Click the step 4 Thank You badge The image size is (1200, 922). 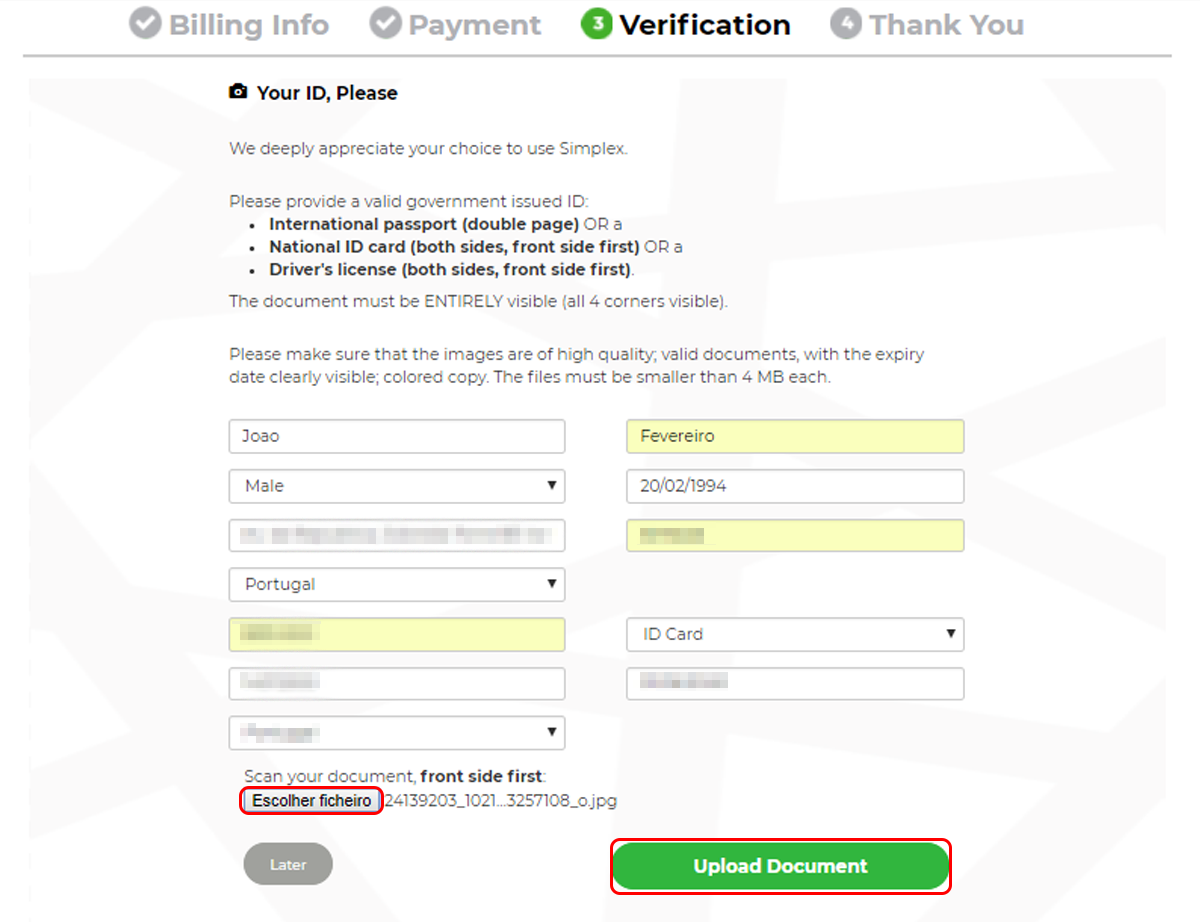846,24
